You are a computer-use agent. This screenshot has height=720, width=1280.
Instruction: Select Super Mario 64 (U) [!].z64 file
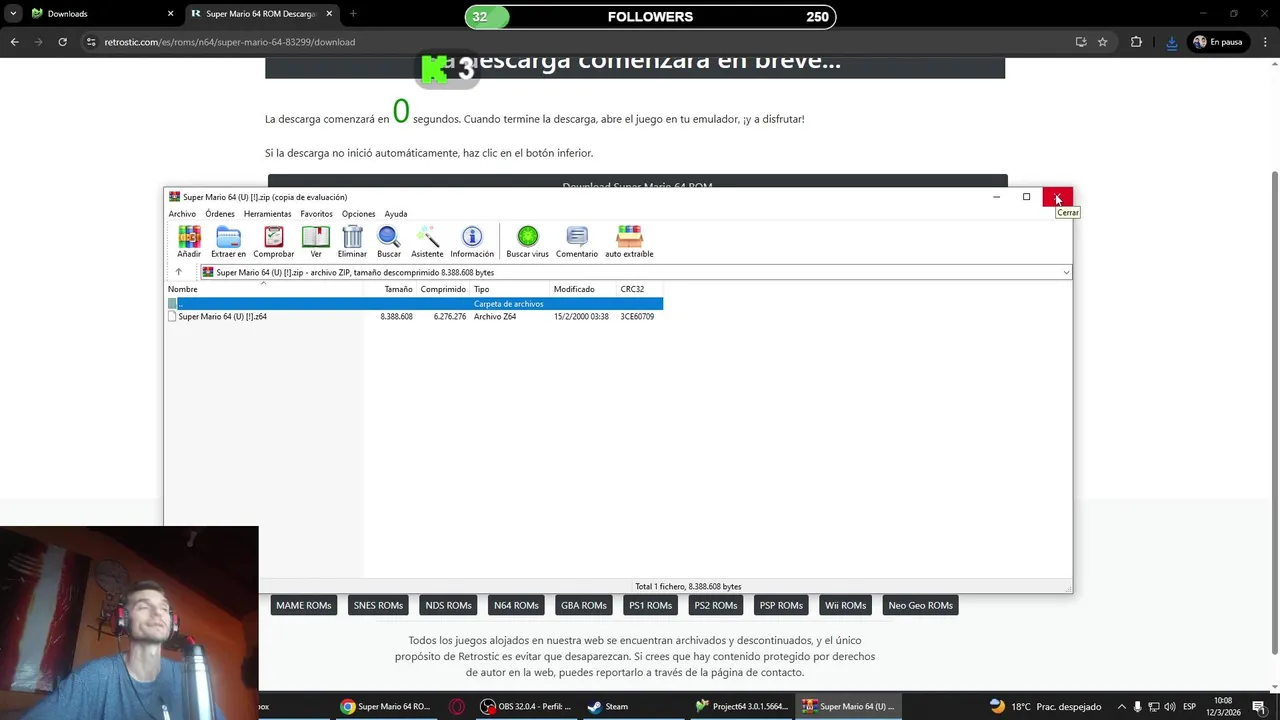[x=222, y=316]
